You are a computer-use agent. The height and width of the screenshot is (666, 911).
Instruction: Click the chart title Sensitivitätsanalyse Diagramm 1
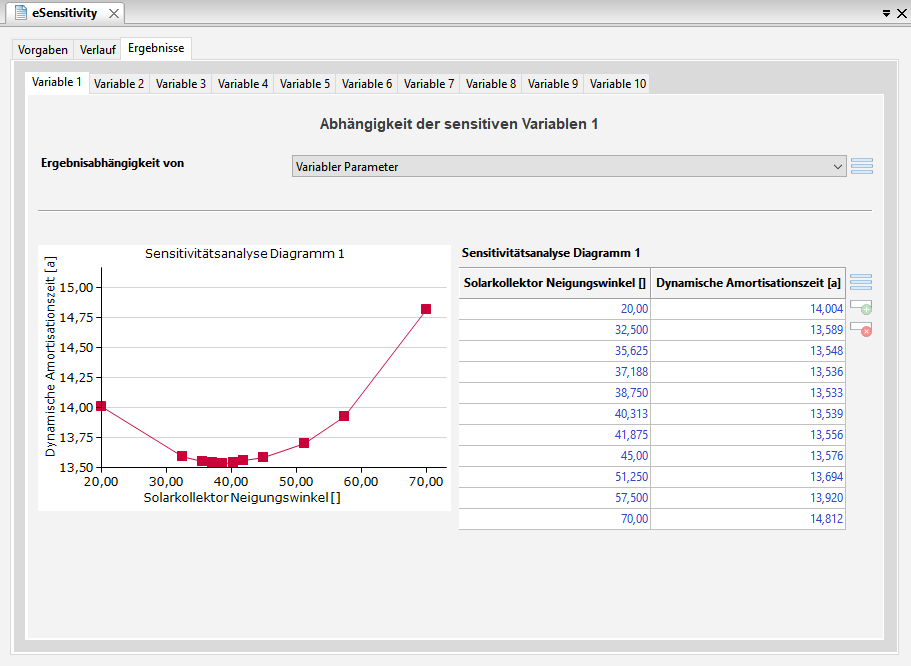point(245,254)
